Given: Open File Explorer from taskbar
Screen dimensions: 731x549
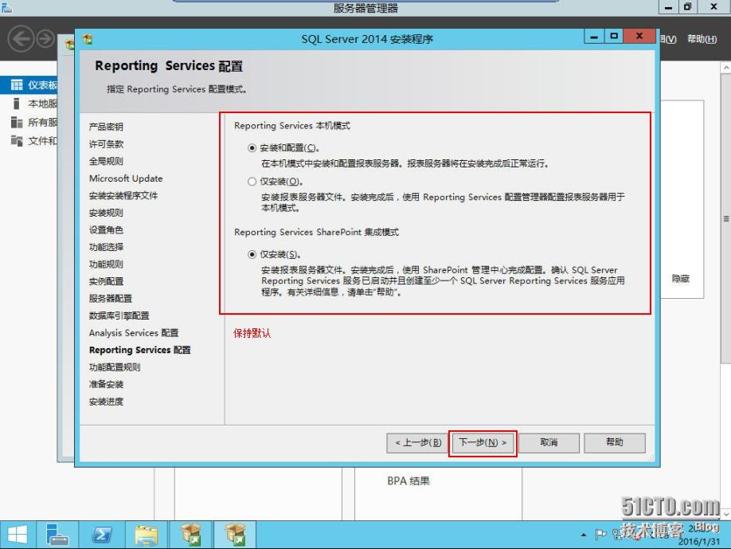Looking at the screenshot, I should click(146, 535).
